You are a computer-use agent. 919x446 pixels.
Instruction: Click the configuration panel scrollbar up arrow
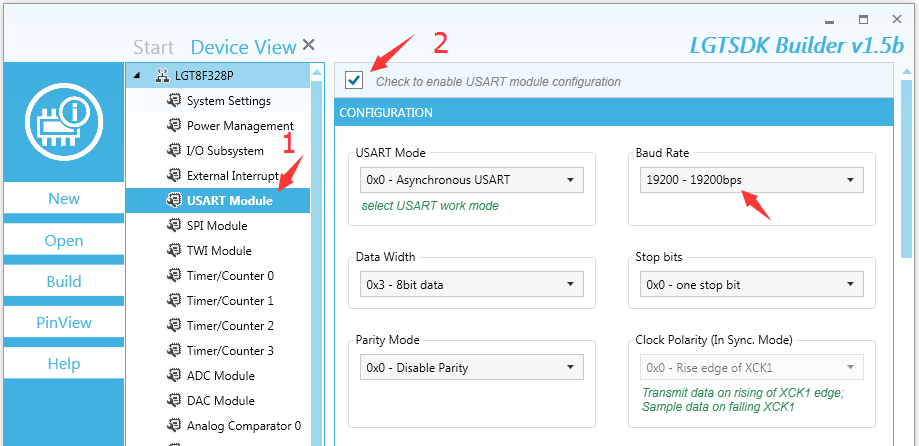point(906,73)
